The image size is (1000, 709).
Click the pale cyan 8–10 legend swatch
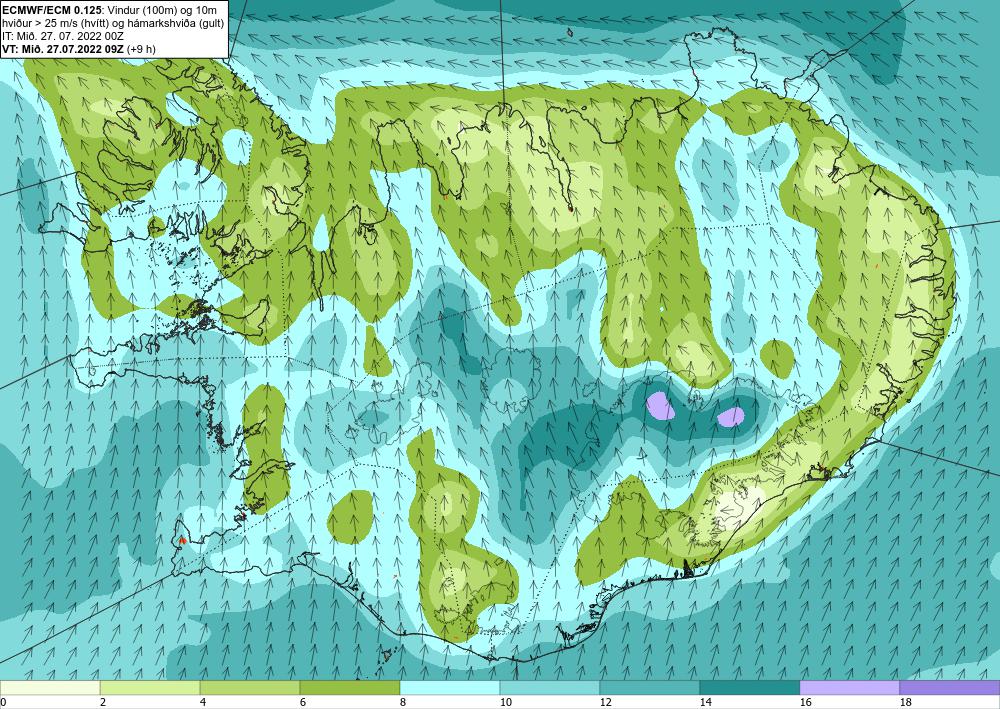pos(450,688)
